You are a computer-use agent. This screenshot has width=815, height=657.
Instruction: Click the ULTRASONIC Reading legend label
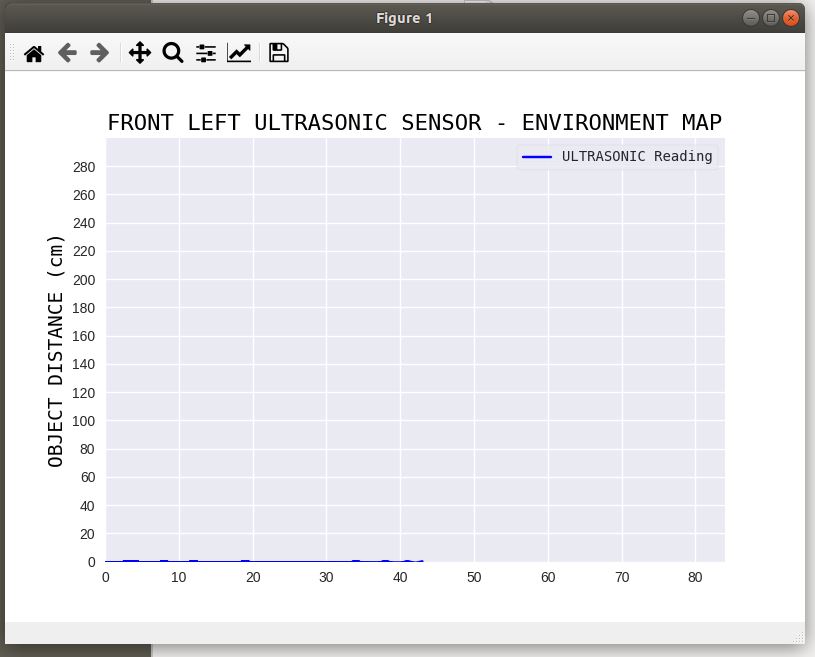coord(637,156)
